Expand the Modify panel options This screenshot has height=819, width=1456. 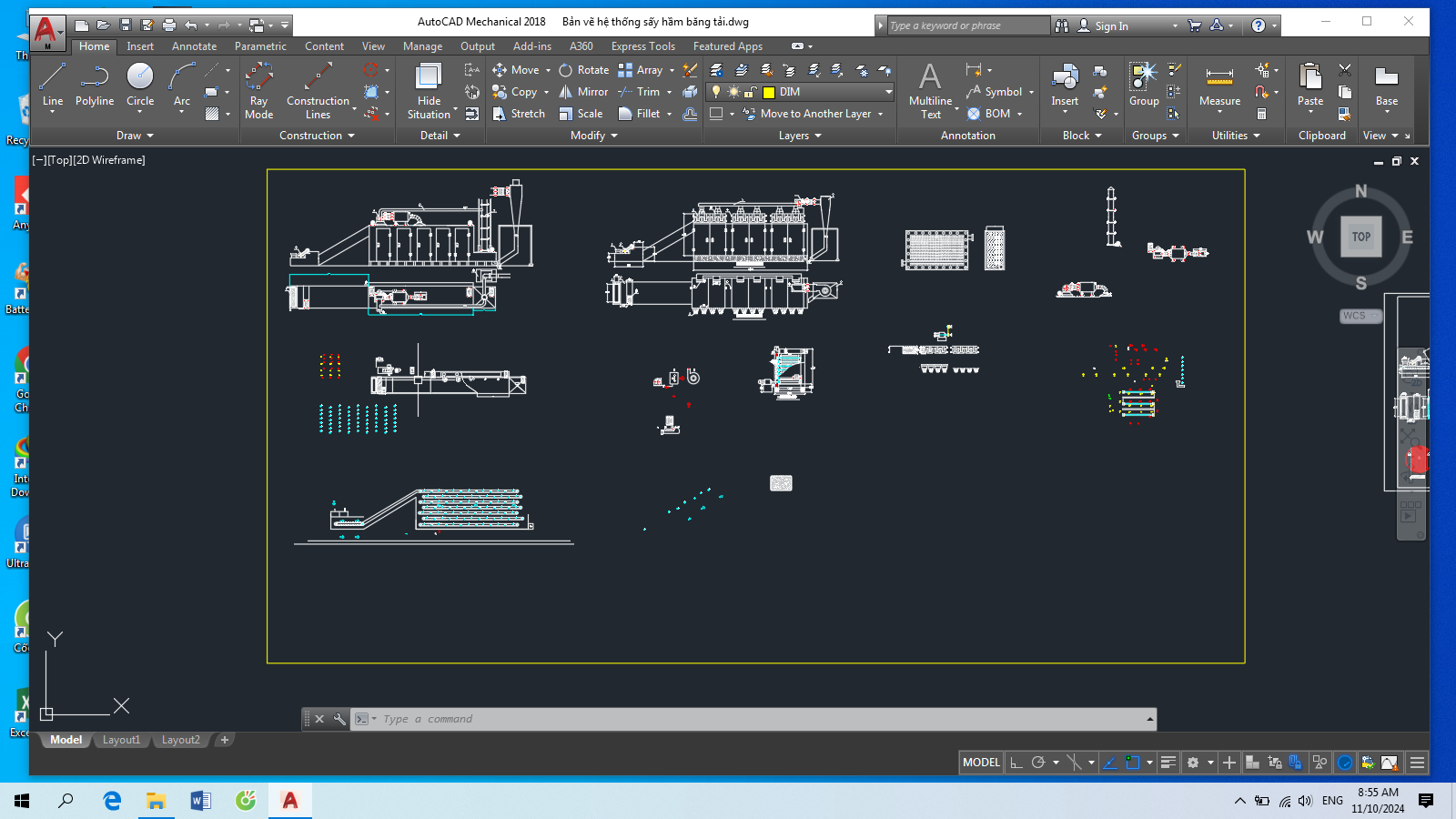[x=594, y=136]
